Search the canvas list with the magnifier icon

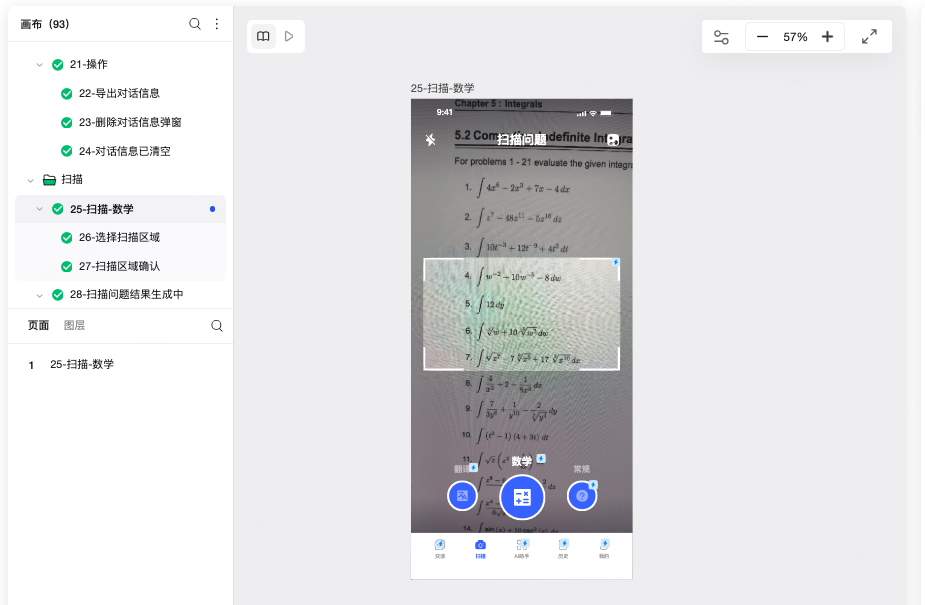coord(195,24)
